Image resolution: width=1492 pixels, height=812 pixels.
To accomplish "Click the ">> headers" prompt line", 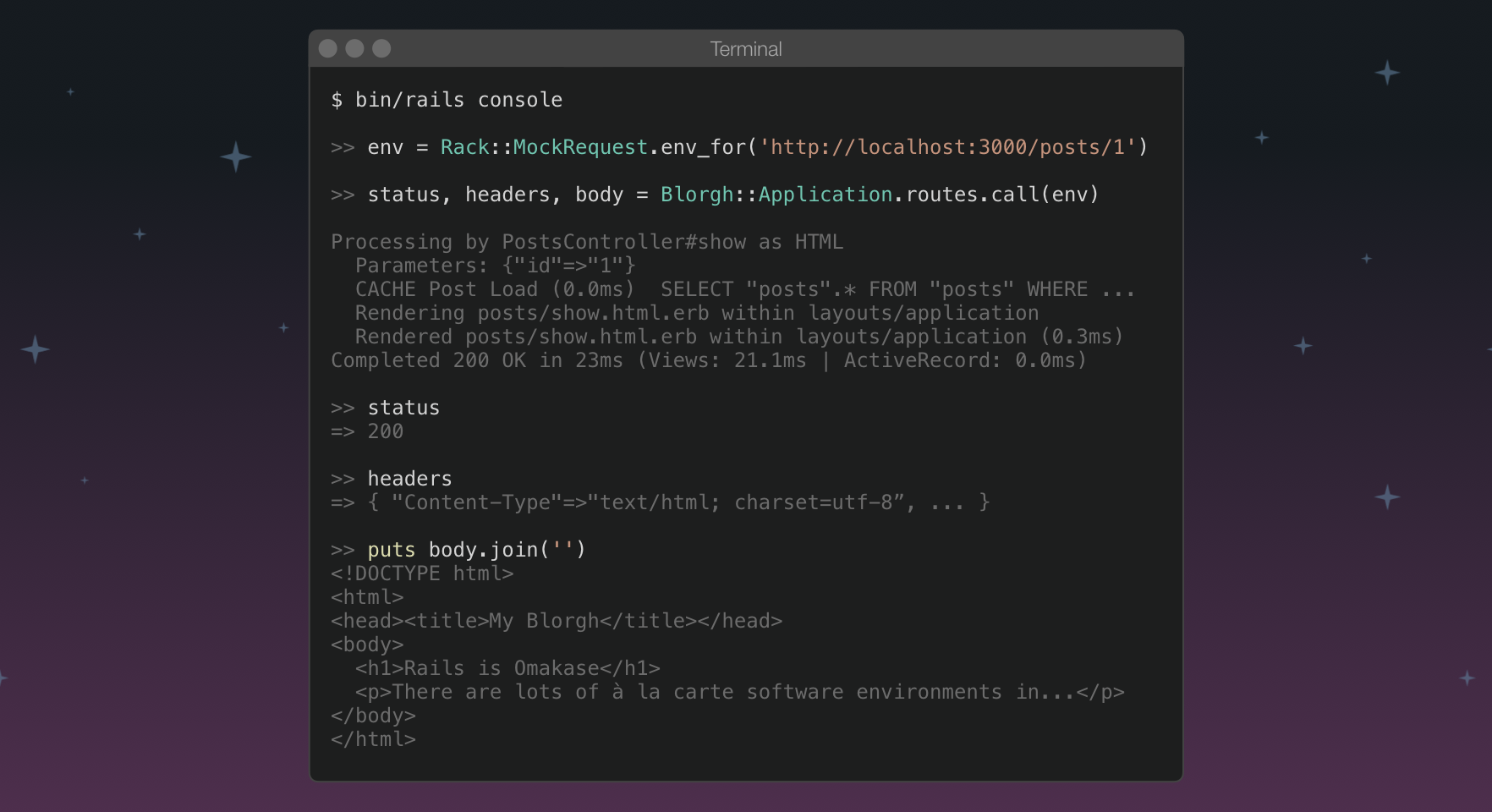I will coord(392,479).
